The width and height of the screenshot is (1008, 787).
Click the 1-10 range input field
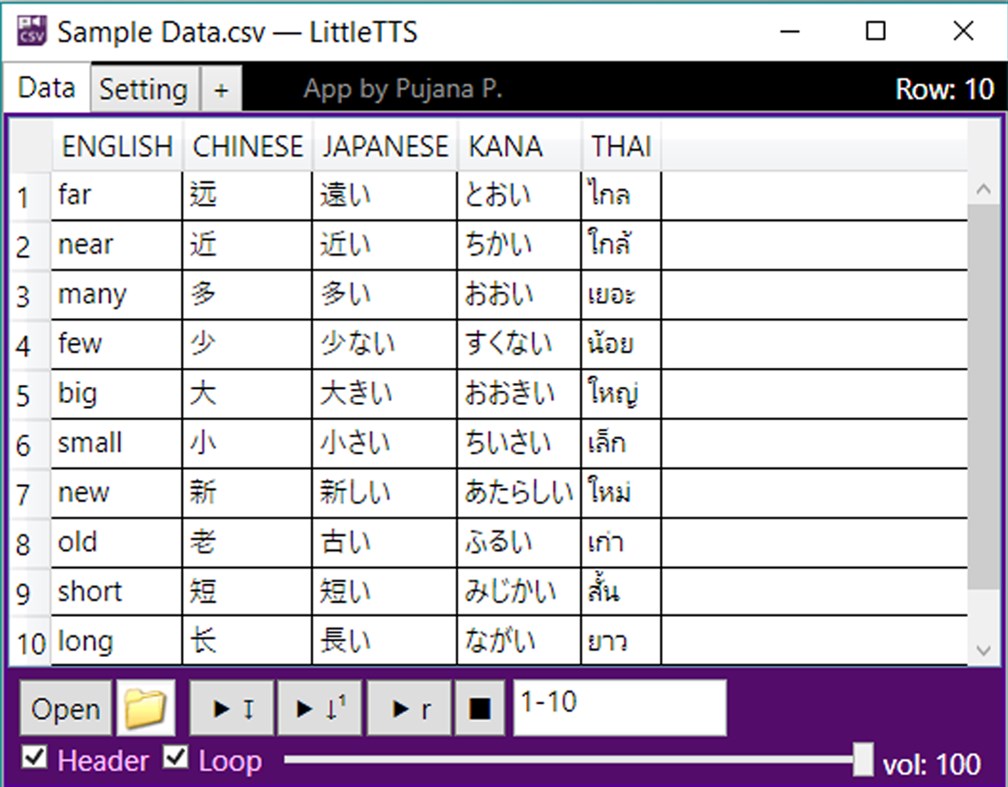pos(620,706)
